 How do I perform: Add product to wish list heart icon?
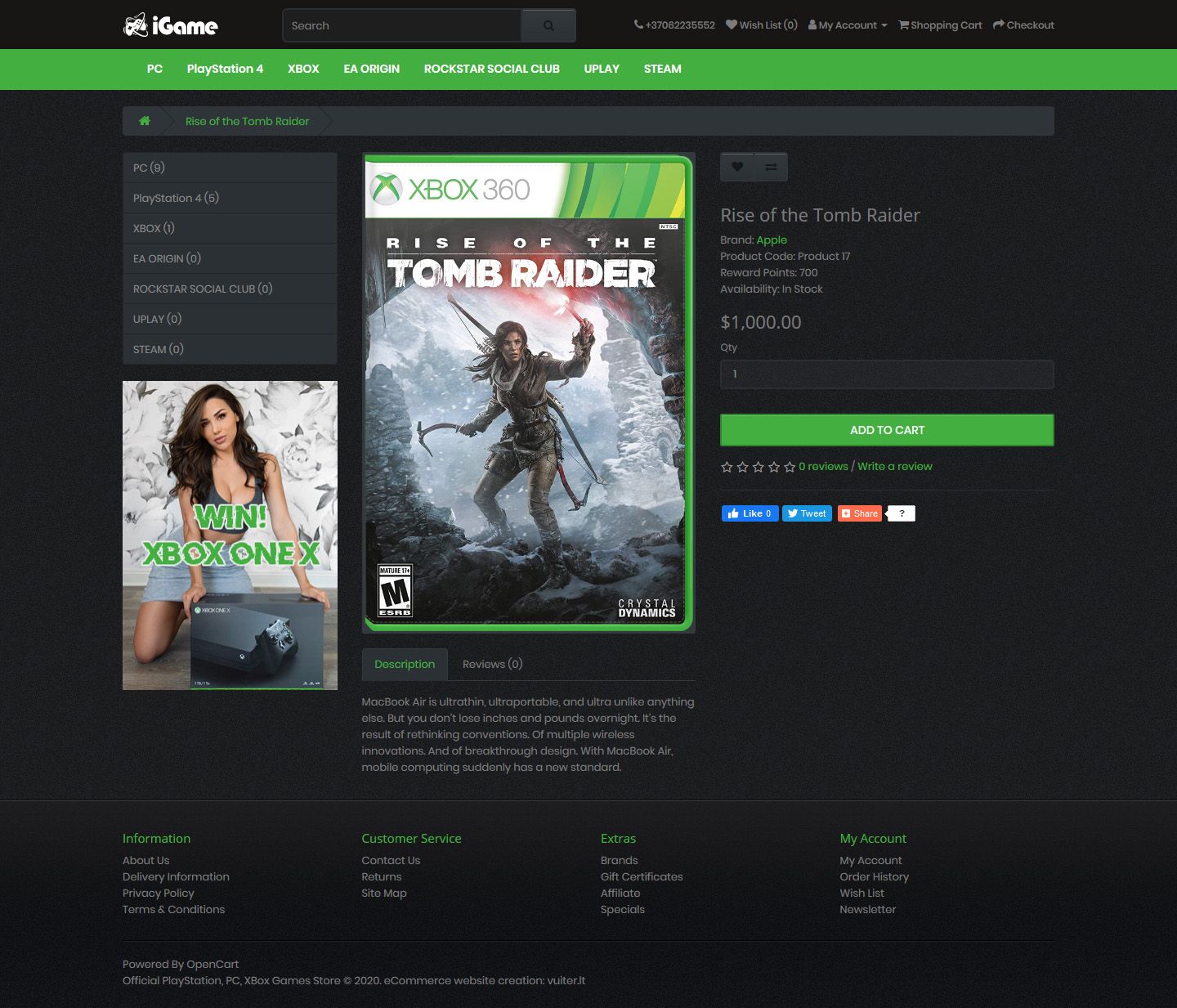[737, 167]
